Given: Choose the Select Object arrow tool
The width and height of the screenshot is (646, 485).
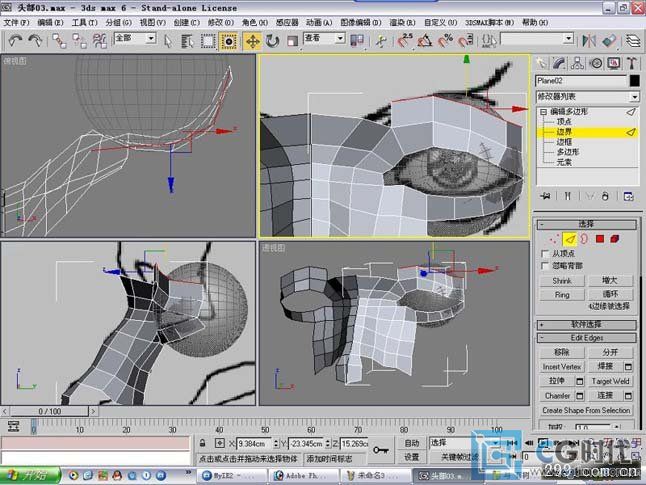Looking at the screenshot, I should coord(168,41).
